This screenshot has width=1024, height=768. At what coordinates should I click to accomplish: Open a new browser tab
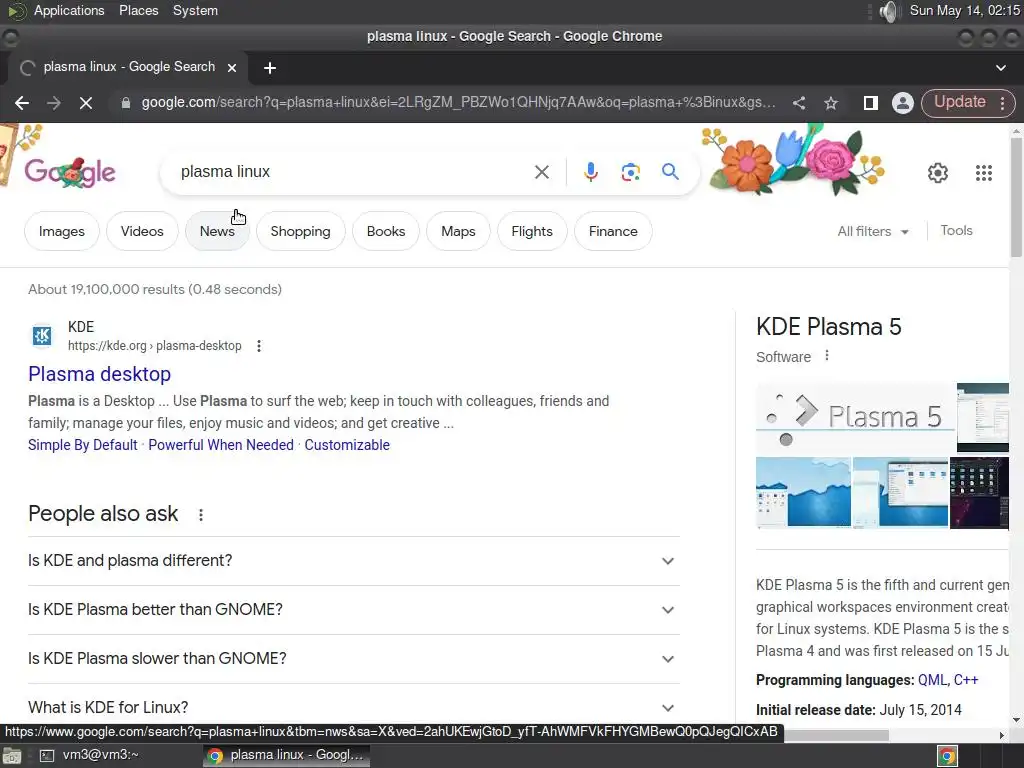tap(269, 68)
